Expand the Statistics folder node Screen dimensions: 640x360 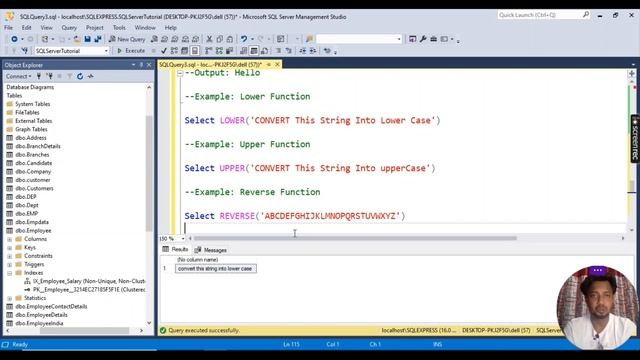[x=9, y=298]
